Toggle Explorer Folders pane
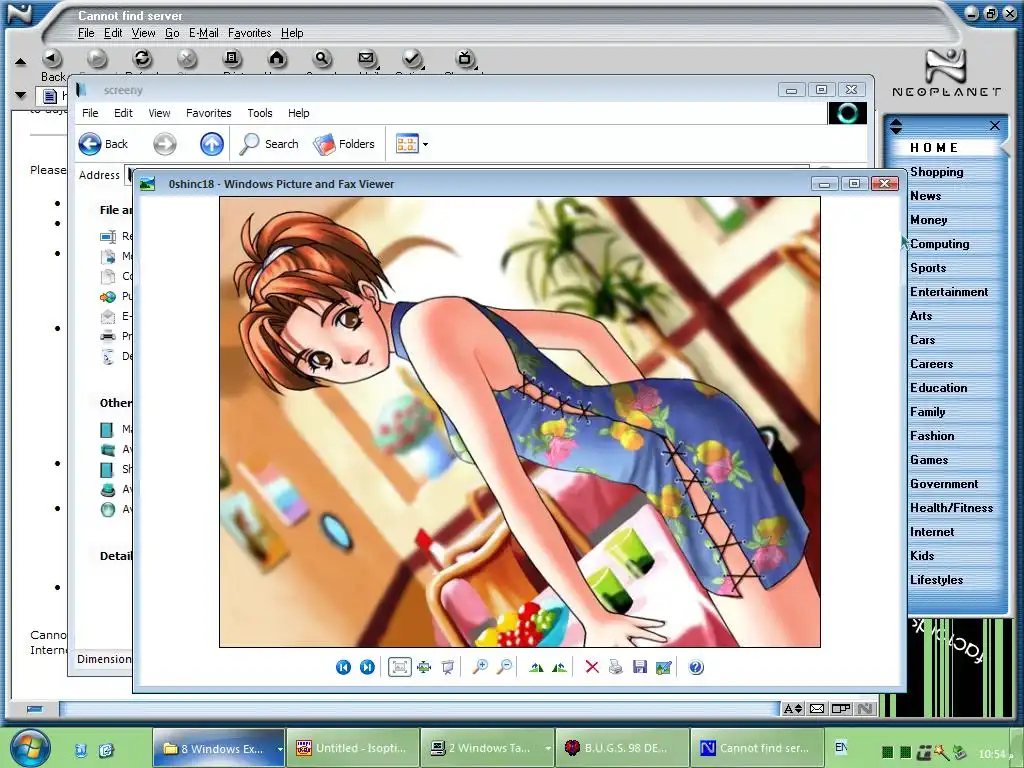The image size is (1024, 768). [x=344, y=144]
